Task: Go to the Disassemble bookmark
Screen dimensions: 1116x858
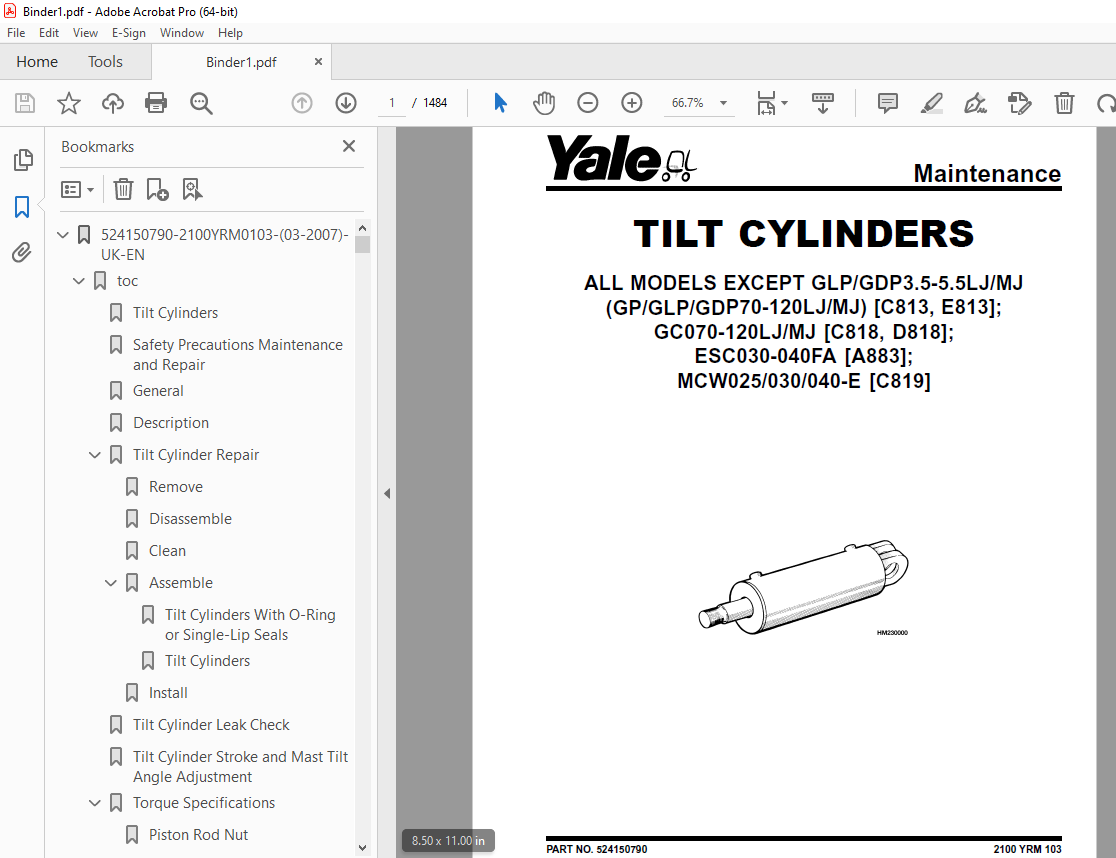Action: tap(190, 519)
